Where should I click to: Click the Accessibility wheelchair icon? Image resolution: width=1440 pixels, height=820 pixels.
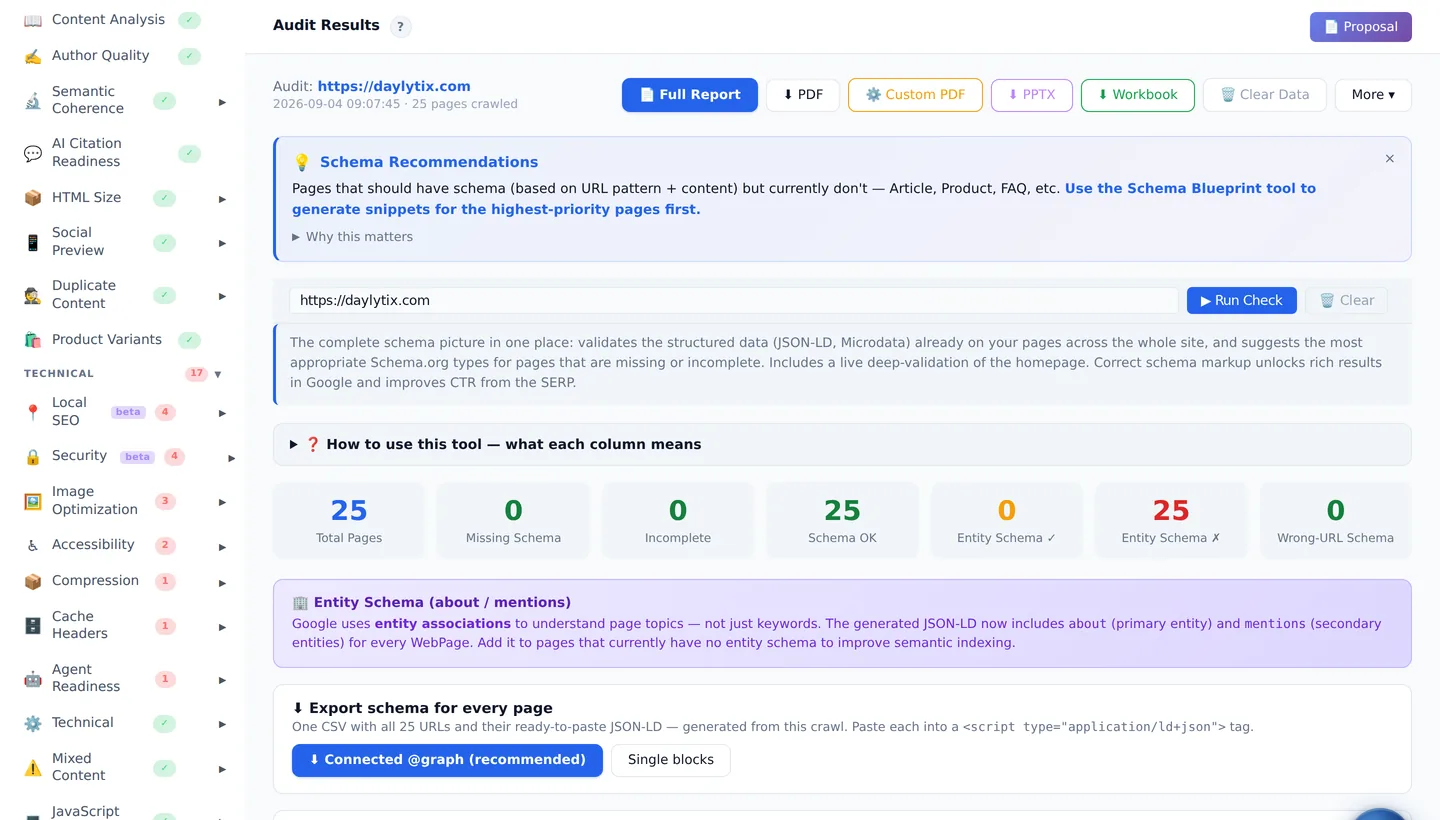click(x=33, y=545)
